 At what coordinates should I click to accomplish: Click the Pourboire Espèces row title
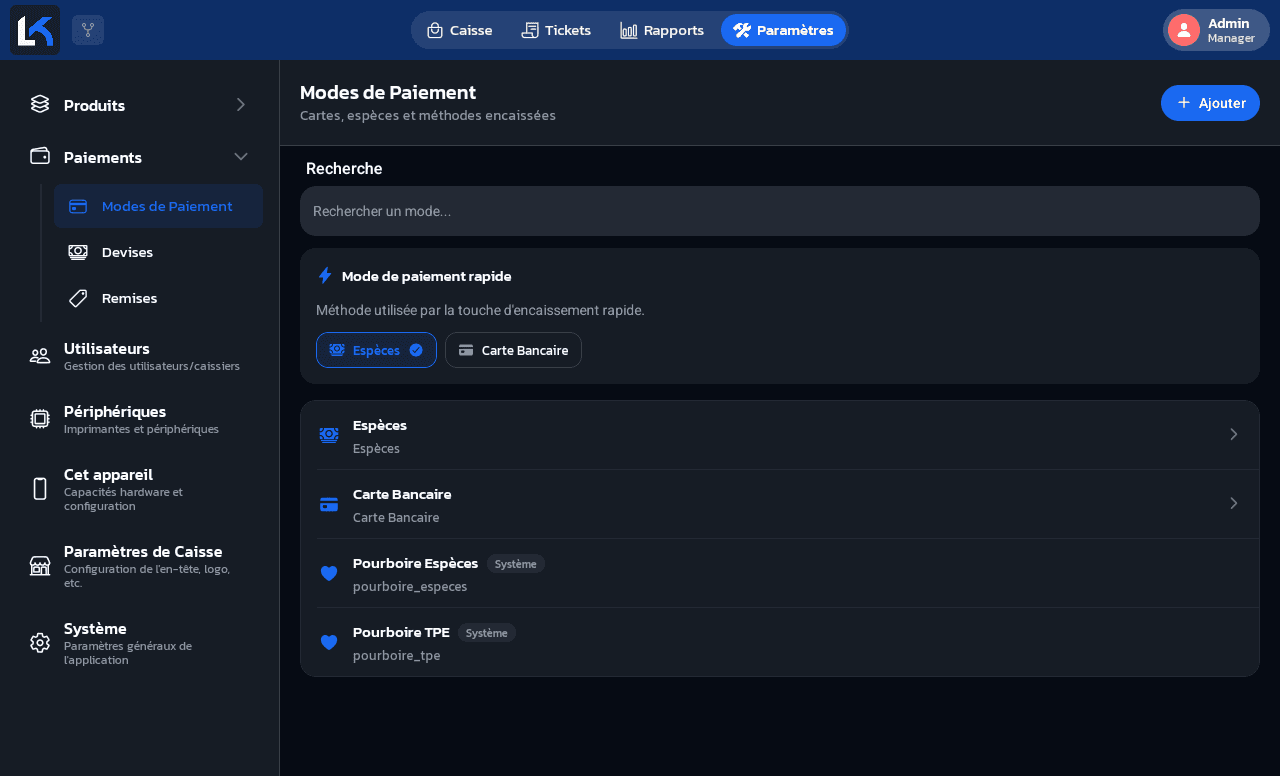[x=416, y=563]
